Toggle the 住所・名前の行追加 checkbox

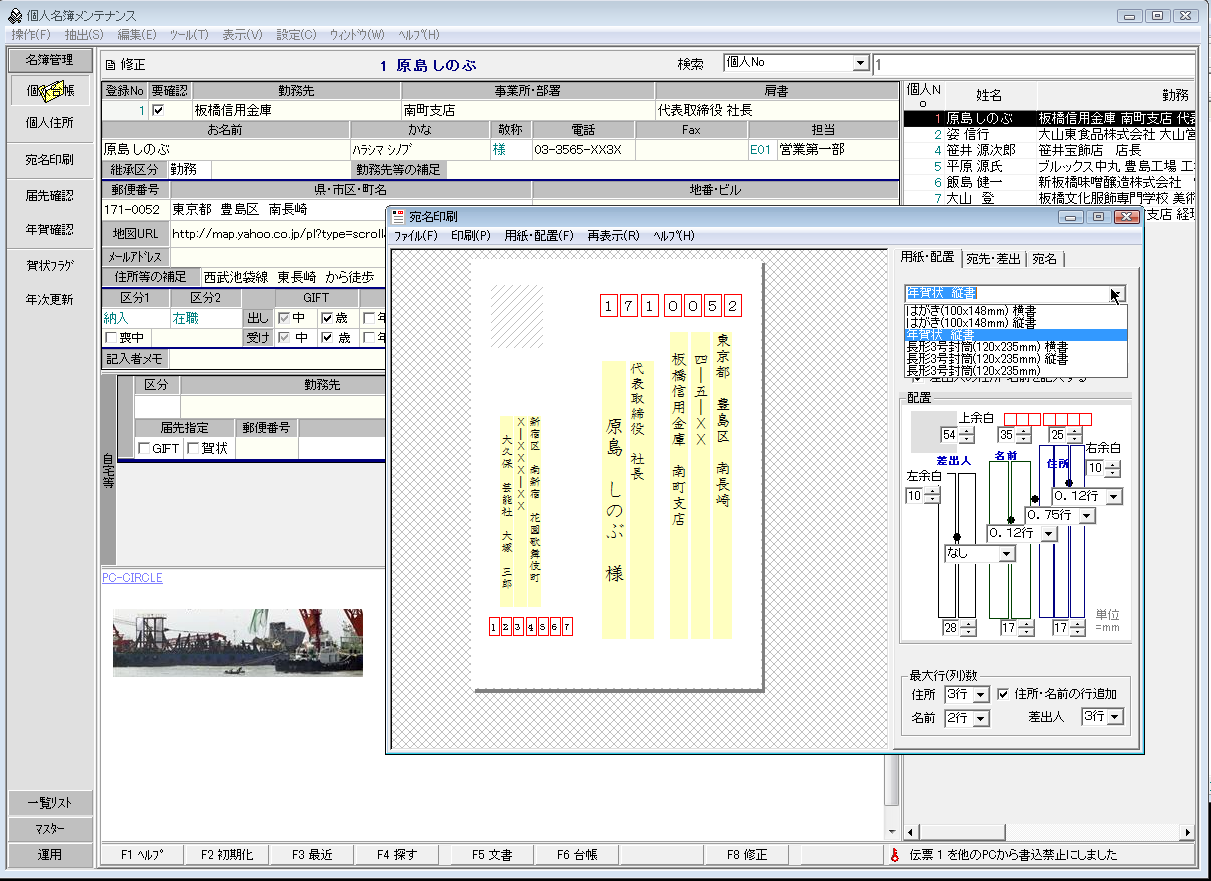(1003, 694)
